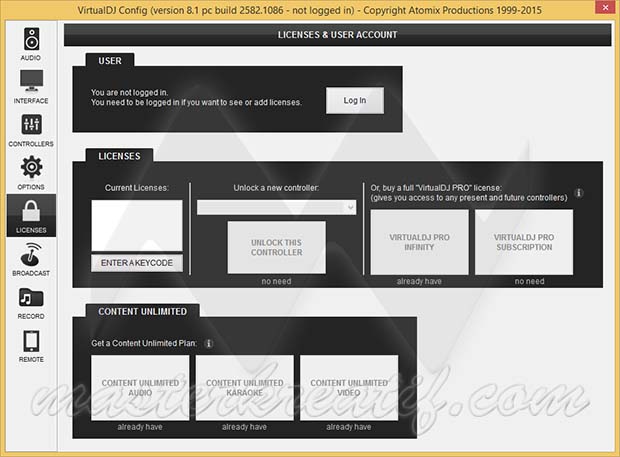Image resolution: width=620 pixels, height=457 pixels.
Task: Click the 'already have' text under Pro Infinity
Action: pyautogui.click(x=419, y=281)
